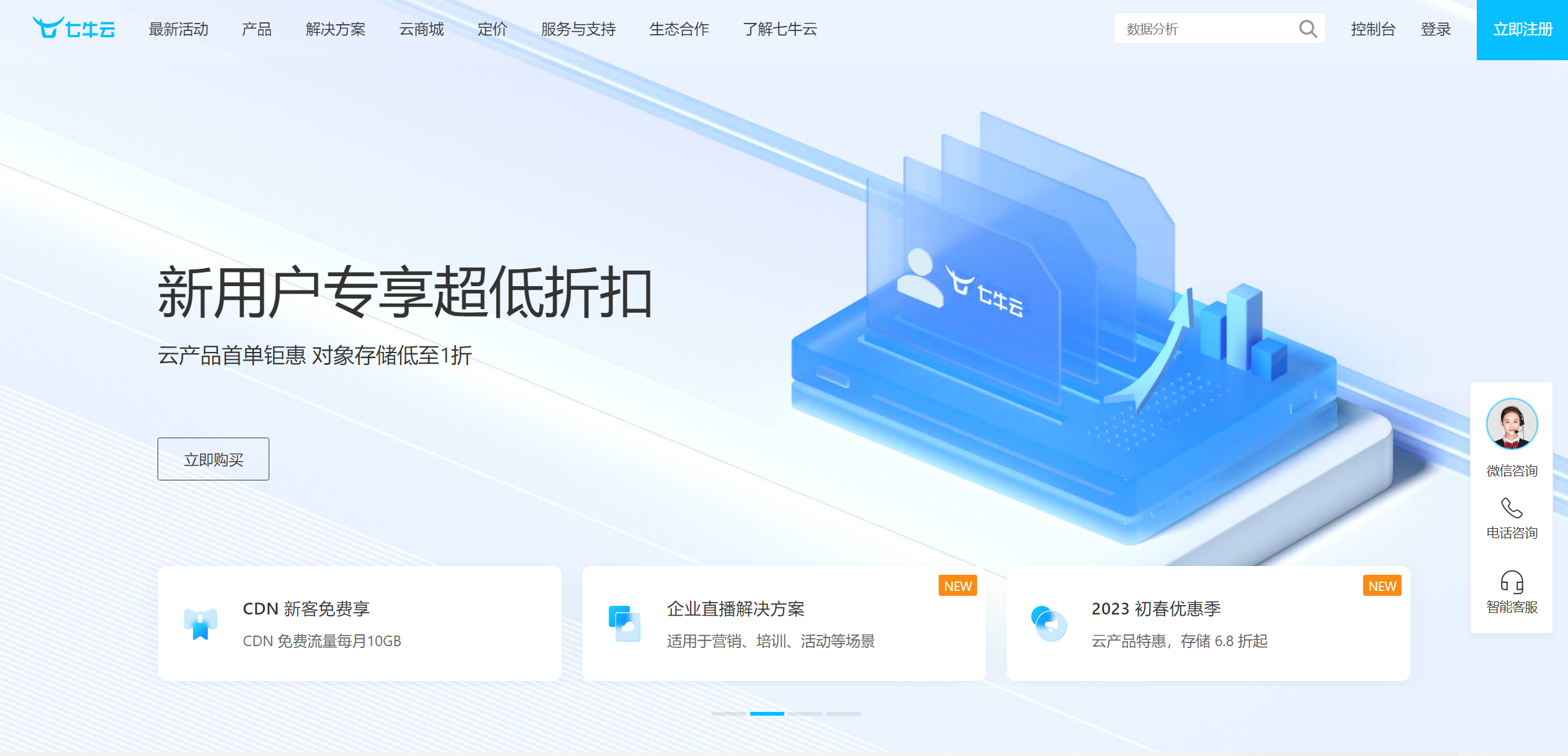Open the CDN 新客免费享 card title
Viewport: 1568px width, 756px height.
pyautogui.click(x=307, y=608)
